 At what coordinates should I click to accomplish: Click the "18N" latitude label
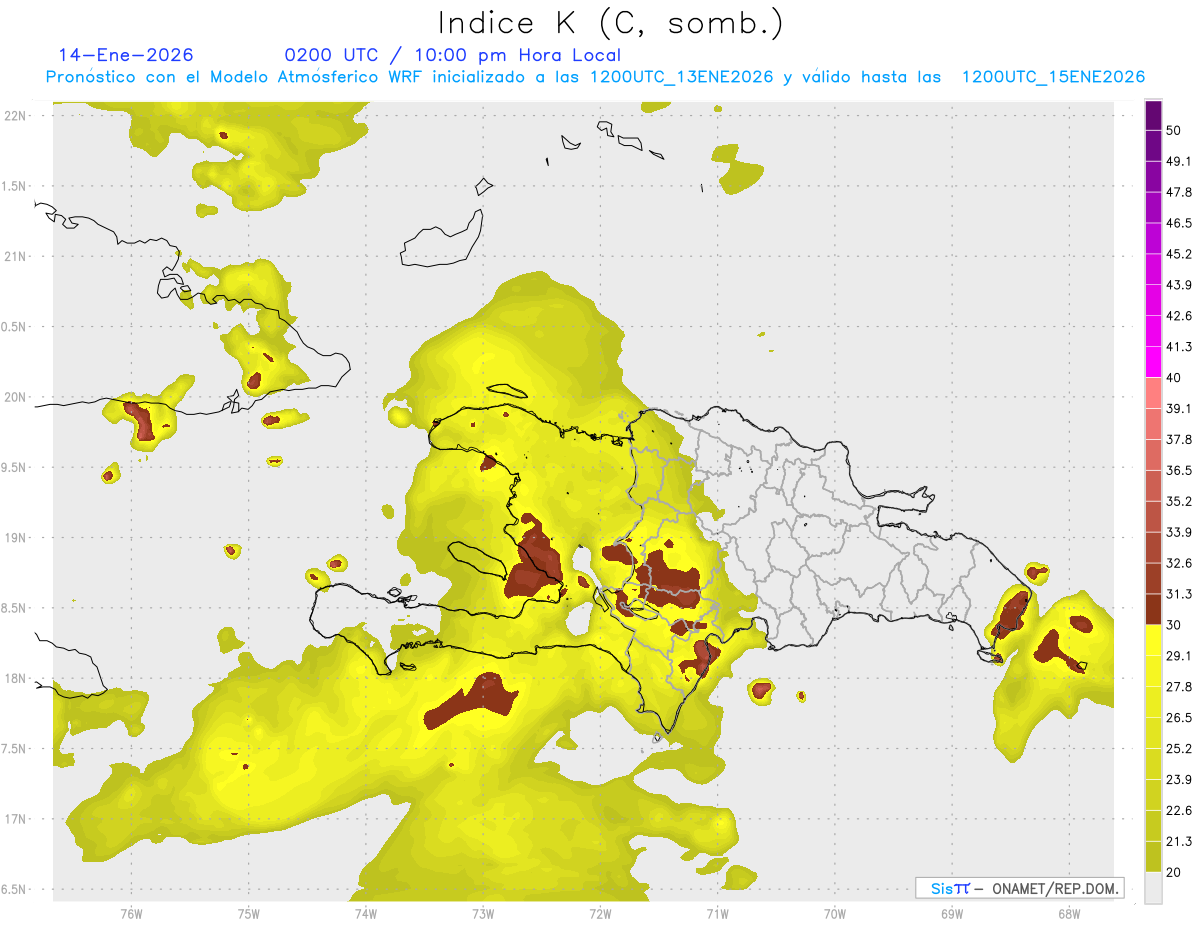click(x=16, y=678)
